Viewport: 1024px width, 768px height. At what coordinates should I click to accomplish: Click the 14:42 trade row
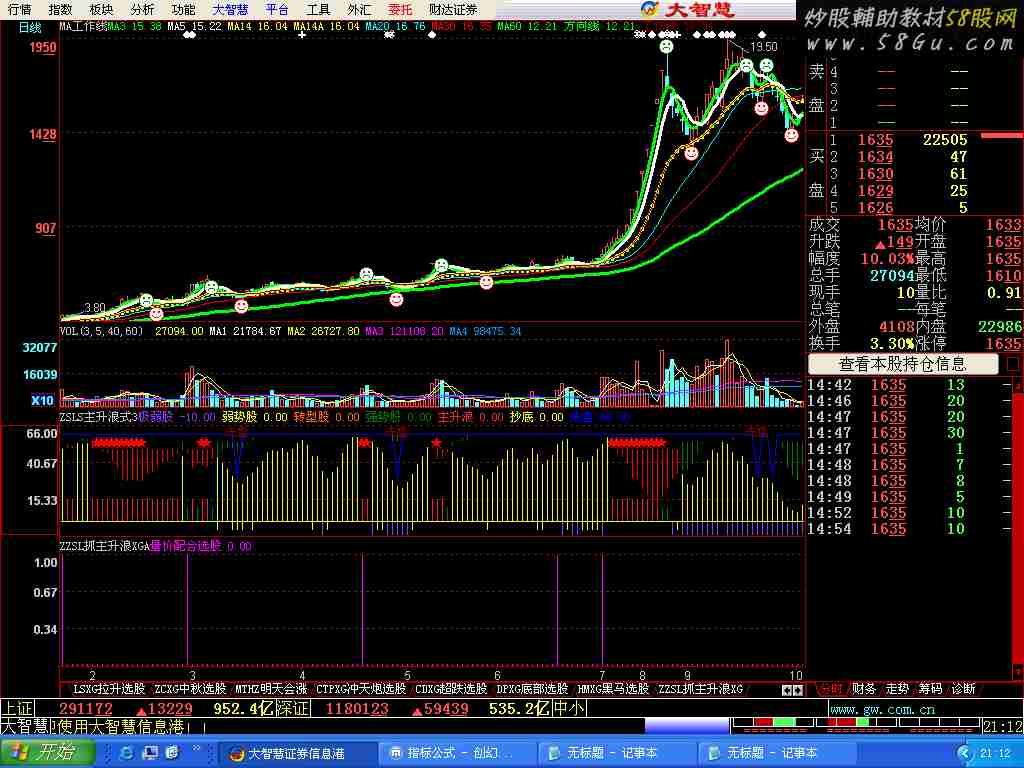[x=908, y=385]
